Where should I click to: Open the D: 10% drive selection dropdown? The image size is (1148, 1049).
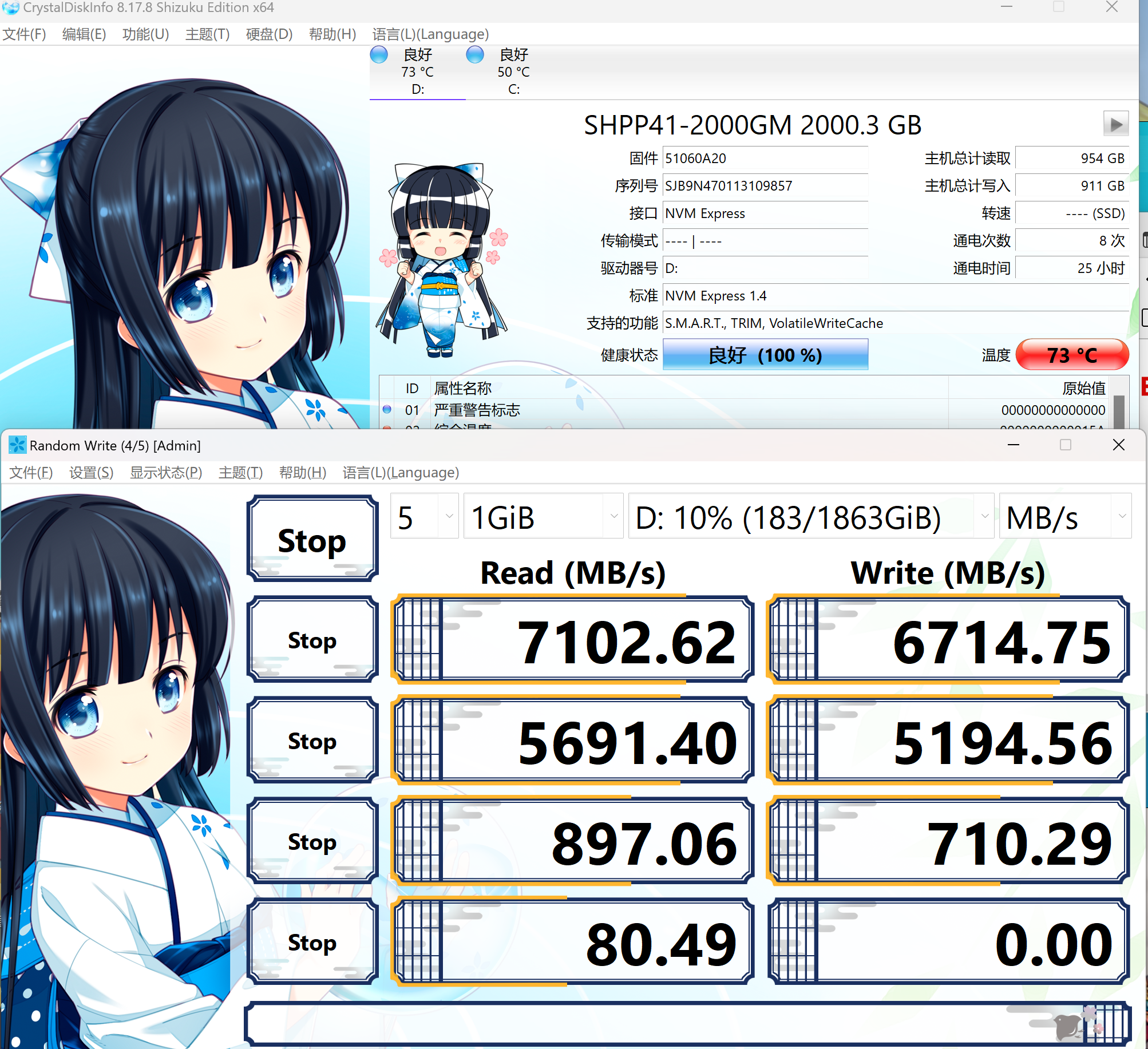click(x=810, y=517)
